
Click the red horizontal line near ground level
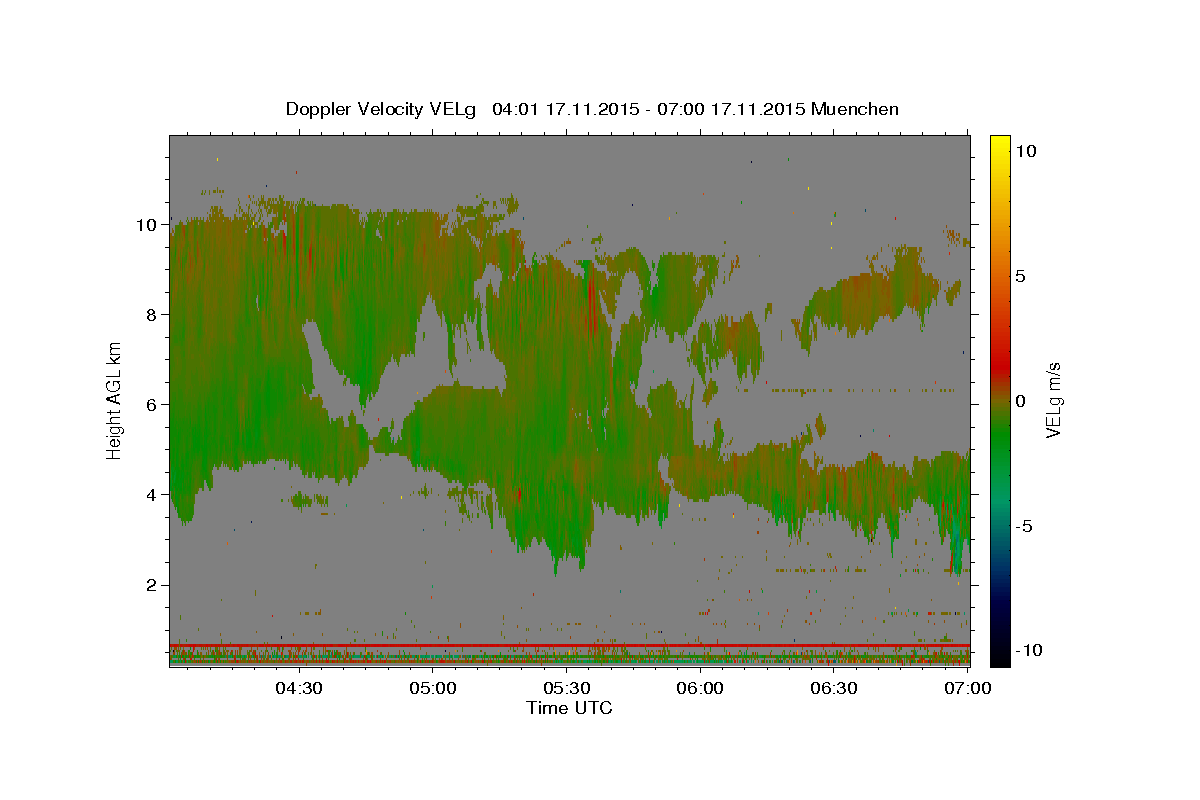click(570, 645)
